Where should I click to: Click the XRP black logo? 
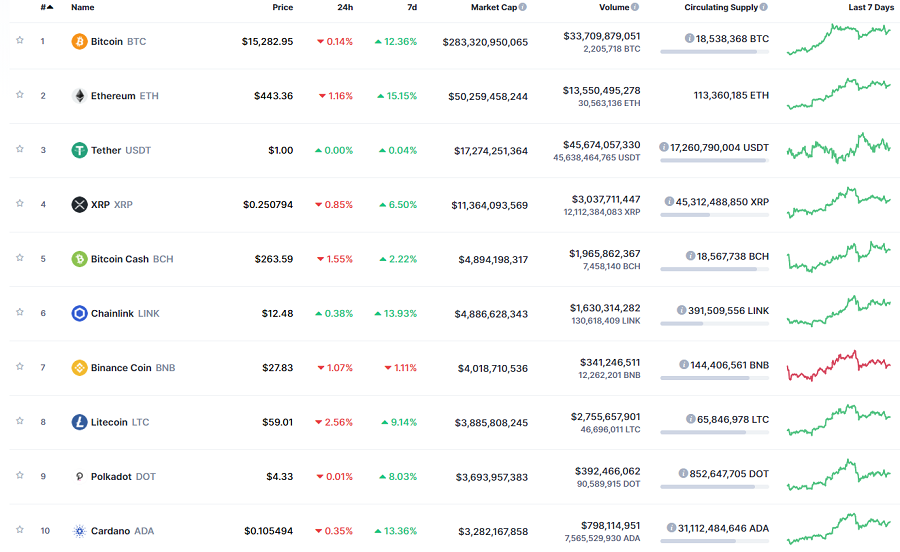79,204
